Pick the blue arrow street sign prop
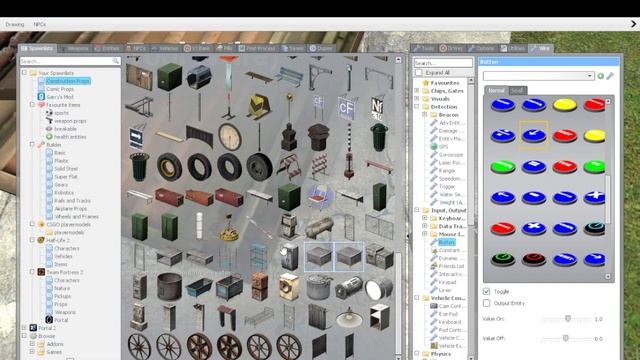The width and height of the screenshot is (640, 360). 137,138
